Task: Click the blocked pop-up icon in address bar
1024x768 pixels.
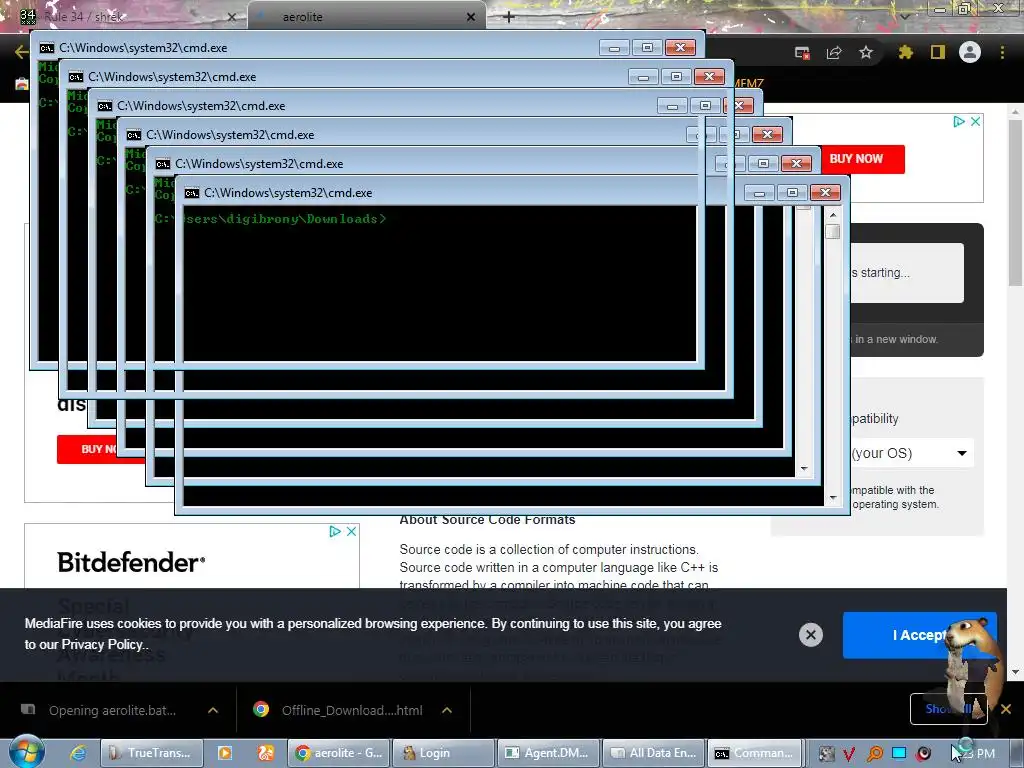Action: click(802, 53)
